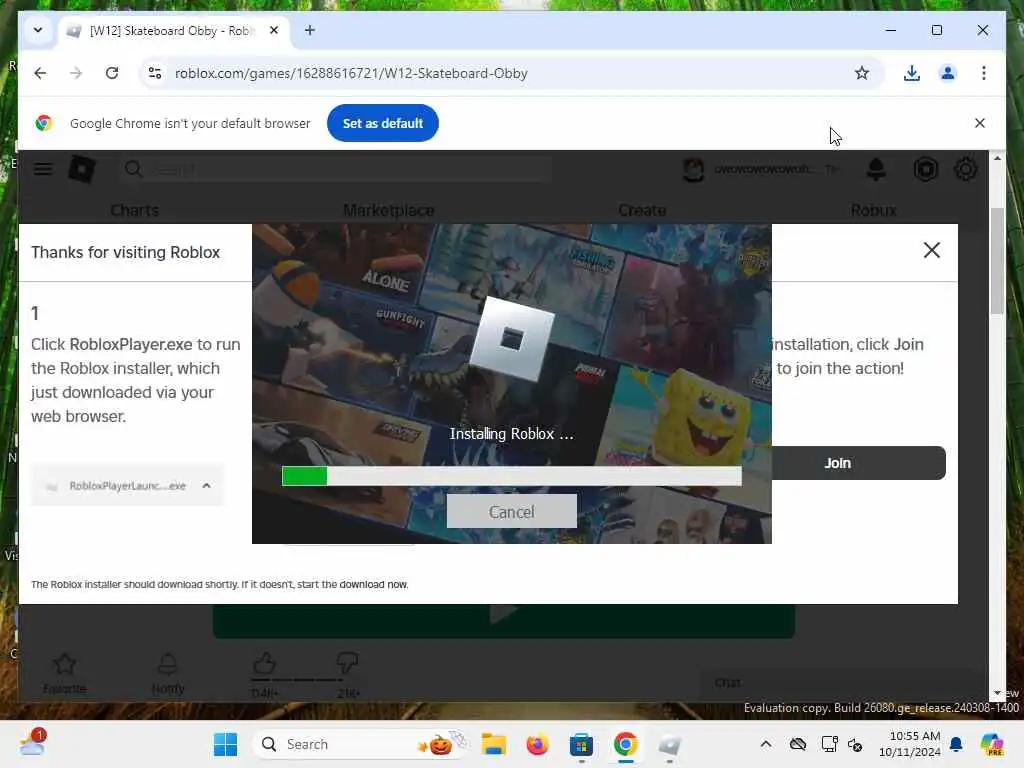This screenshot has height=768, width=1024.
Task: Bookmark this page with the star
Action: pyautogui.click(x=862, y=73)
